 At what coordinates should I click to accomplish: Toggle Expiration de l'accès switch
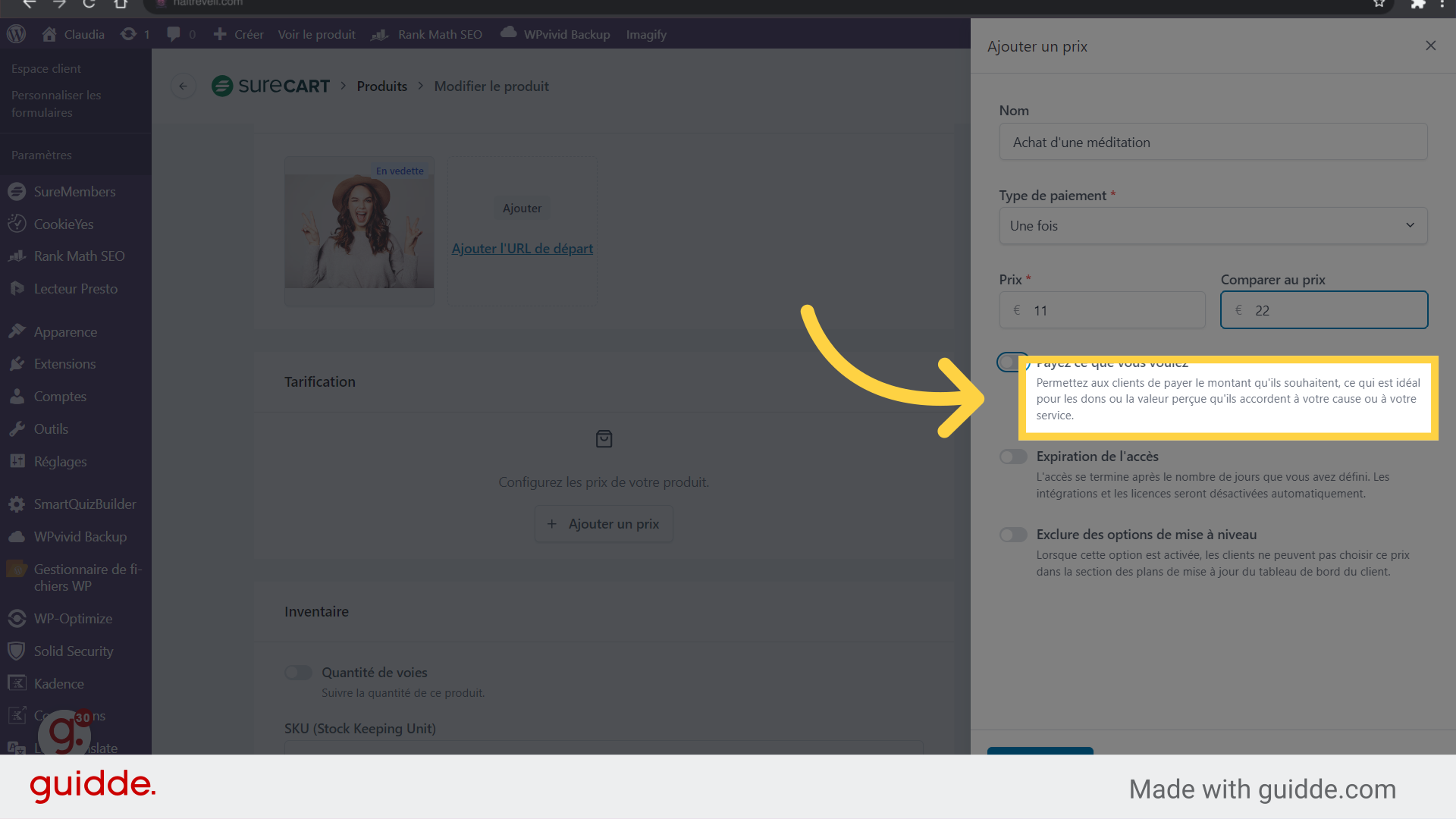point(1013,457)
